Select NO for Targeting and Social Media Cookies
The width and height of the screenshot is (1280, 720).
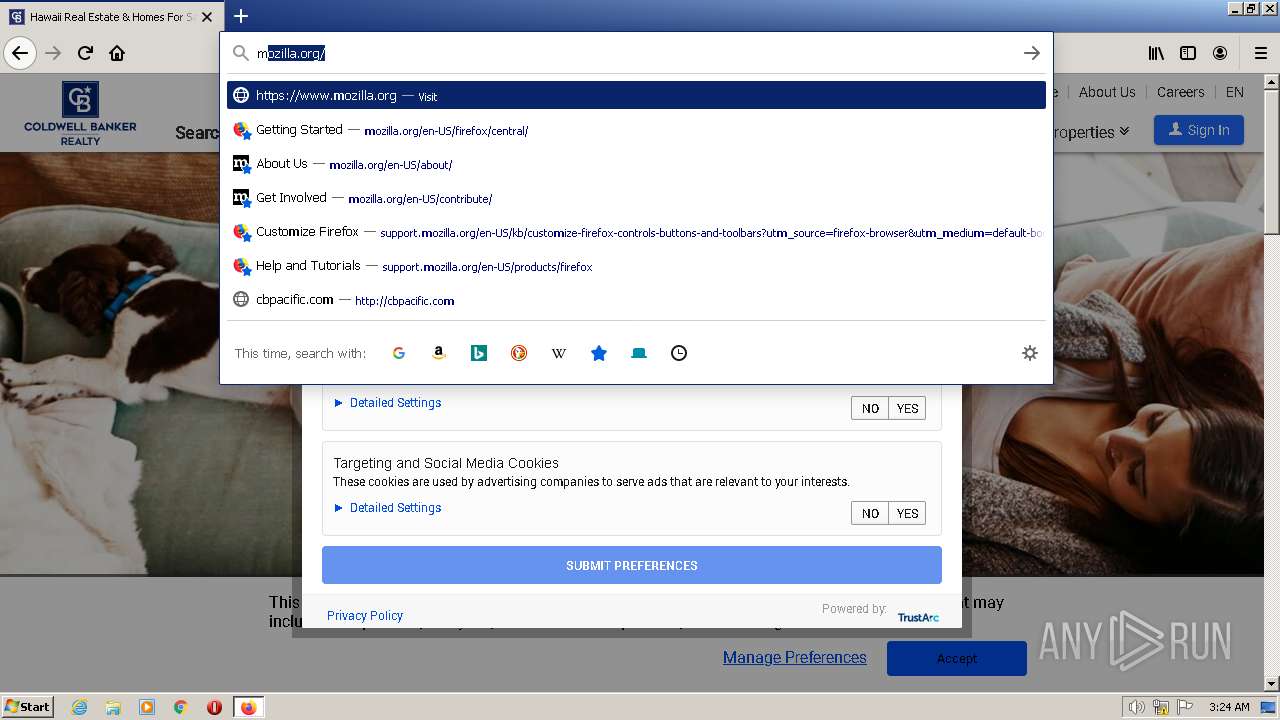870,513
